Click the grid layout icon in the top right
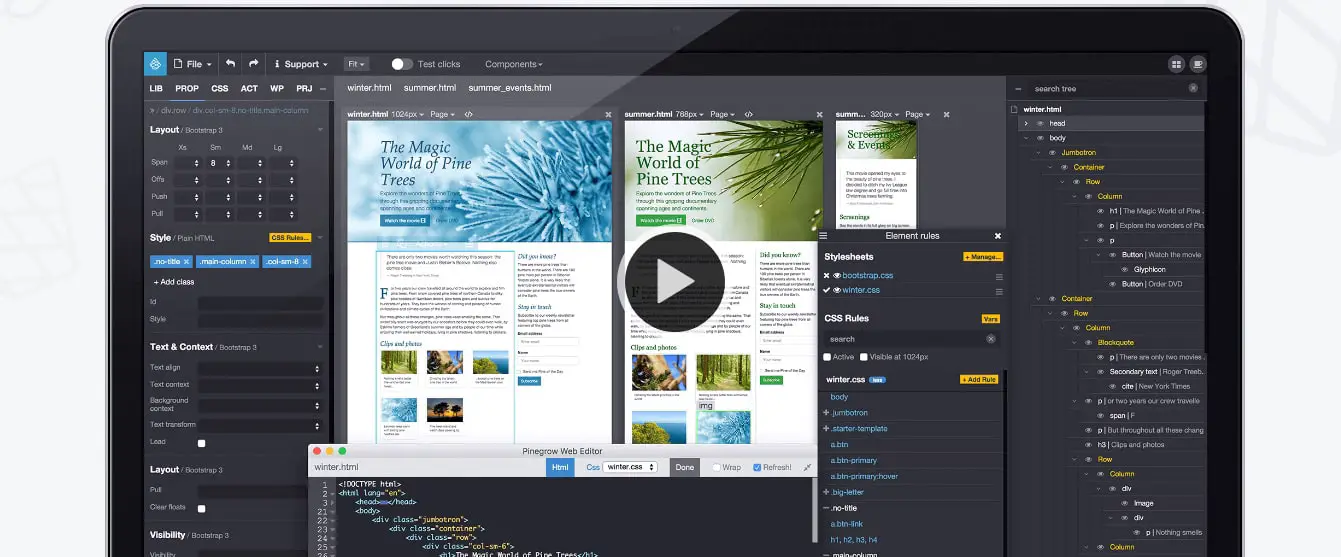The height and width of the screenshot is (557, 1341). (1176, 64)
